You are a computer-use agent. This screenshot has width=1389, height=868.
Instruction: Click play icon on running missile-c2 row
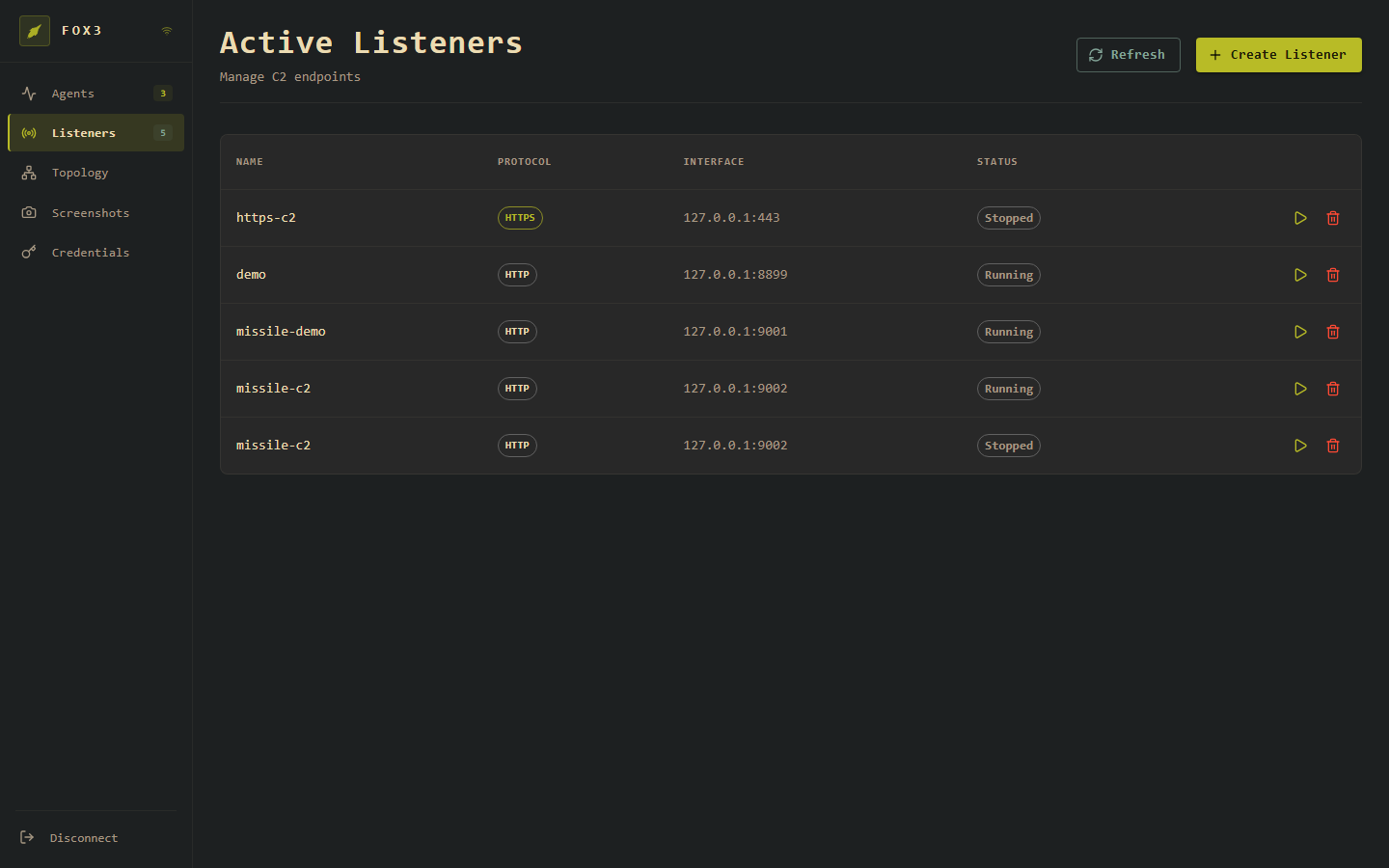1300,389
